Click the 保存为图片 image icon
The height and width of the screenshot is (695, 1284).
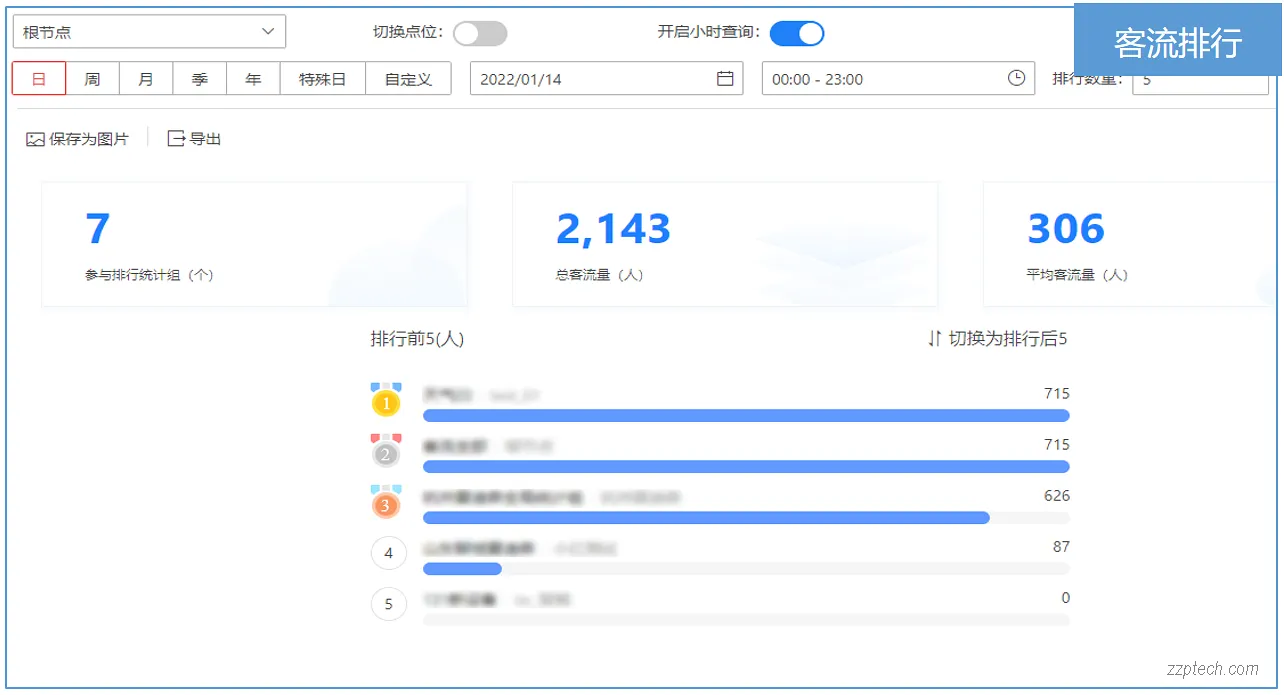34,139
